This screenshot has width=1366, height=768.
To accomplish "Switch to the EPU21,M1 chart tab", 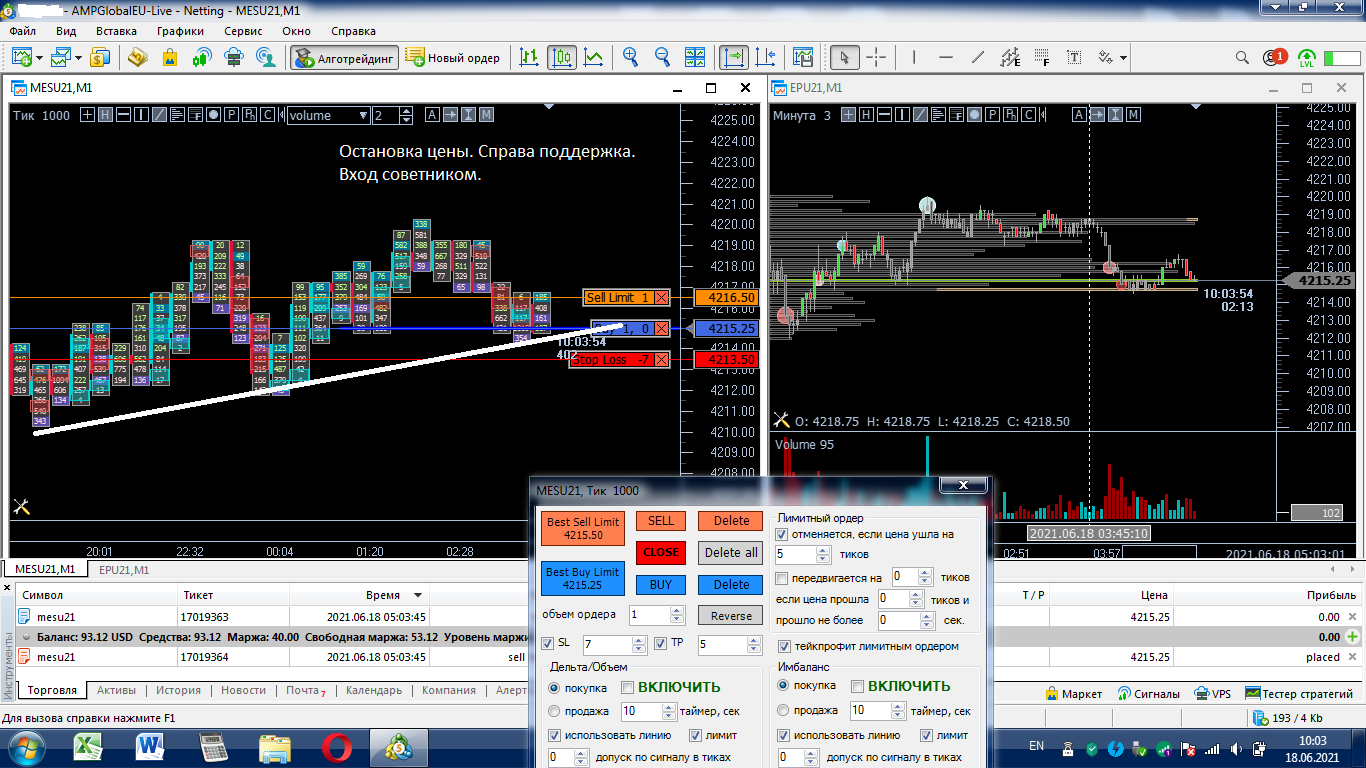I will pyautogui.click(x=124, y=569).
